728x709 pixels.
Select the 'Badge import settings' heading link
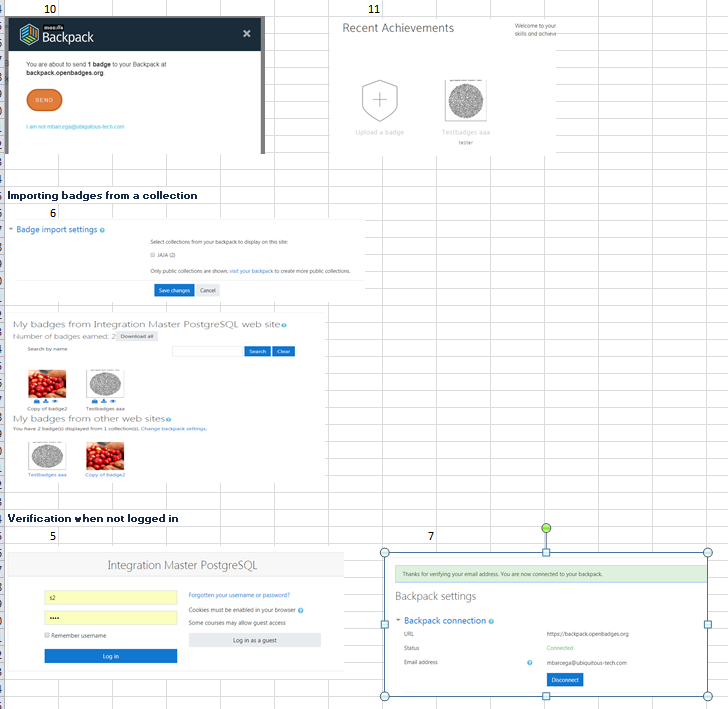[57, 229]
